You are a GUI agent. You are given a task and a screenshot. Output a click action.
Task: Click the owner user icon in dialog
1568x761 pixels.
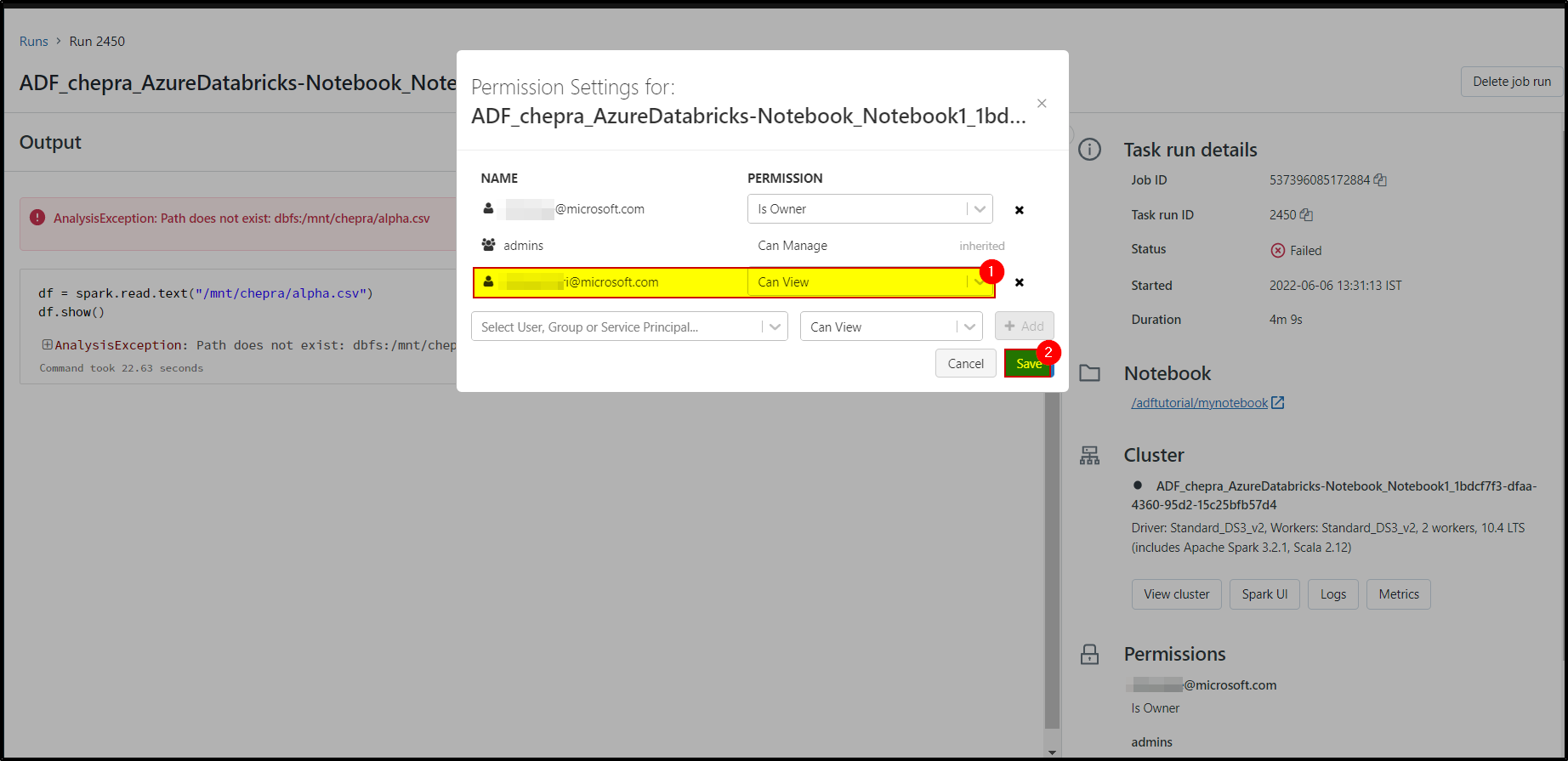click(488, 208)
